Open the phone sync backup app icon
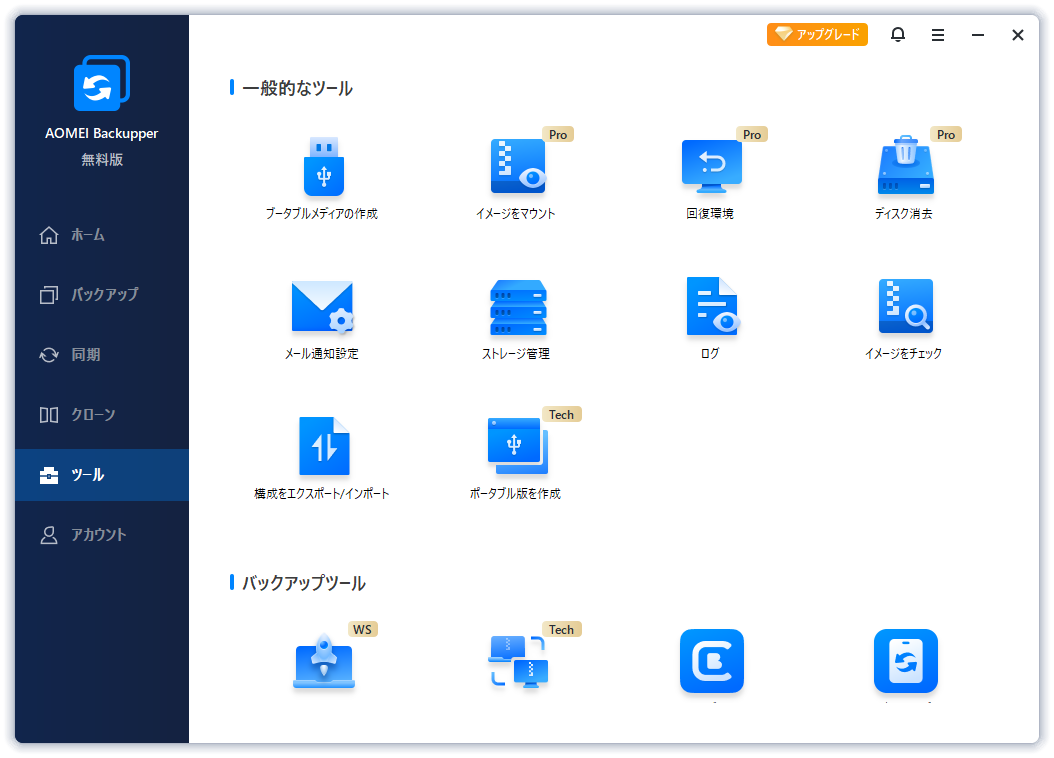 [905, 661]
